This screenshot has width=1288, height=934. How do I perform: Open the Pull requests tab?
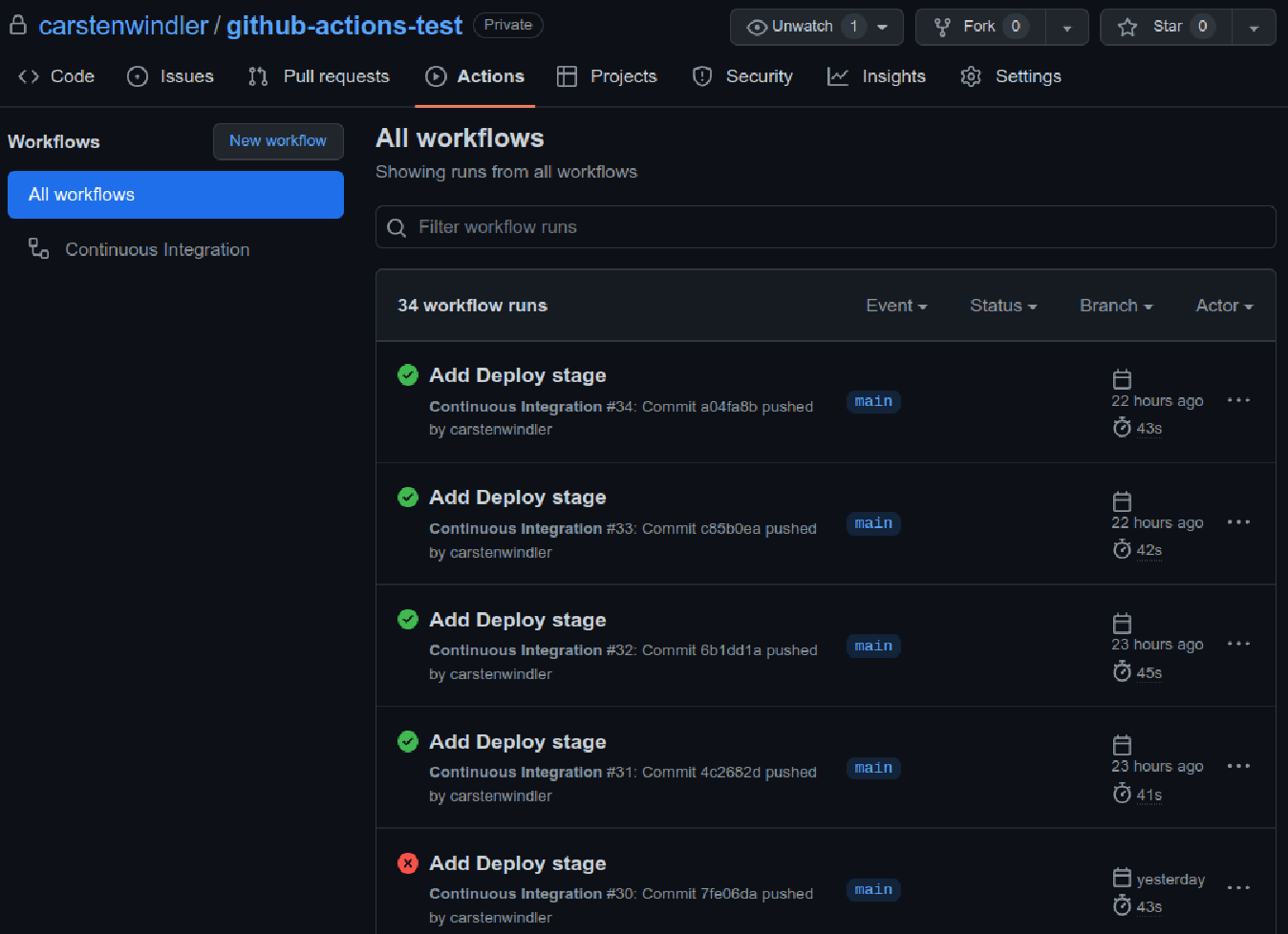pos(318,76)
